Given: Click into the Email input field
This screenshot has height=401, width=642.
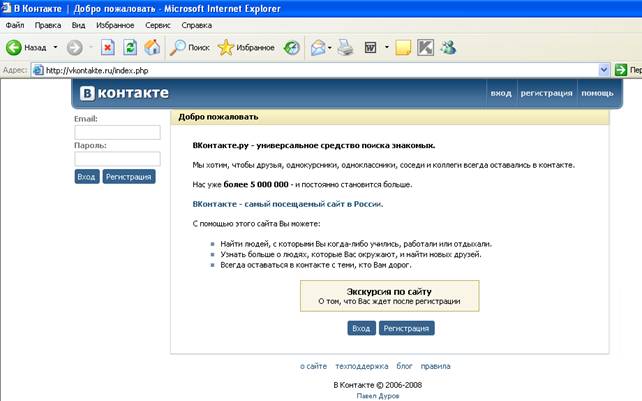Looking at the screenshot, I should point(117,132).
